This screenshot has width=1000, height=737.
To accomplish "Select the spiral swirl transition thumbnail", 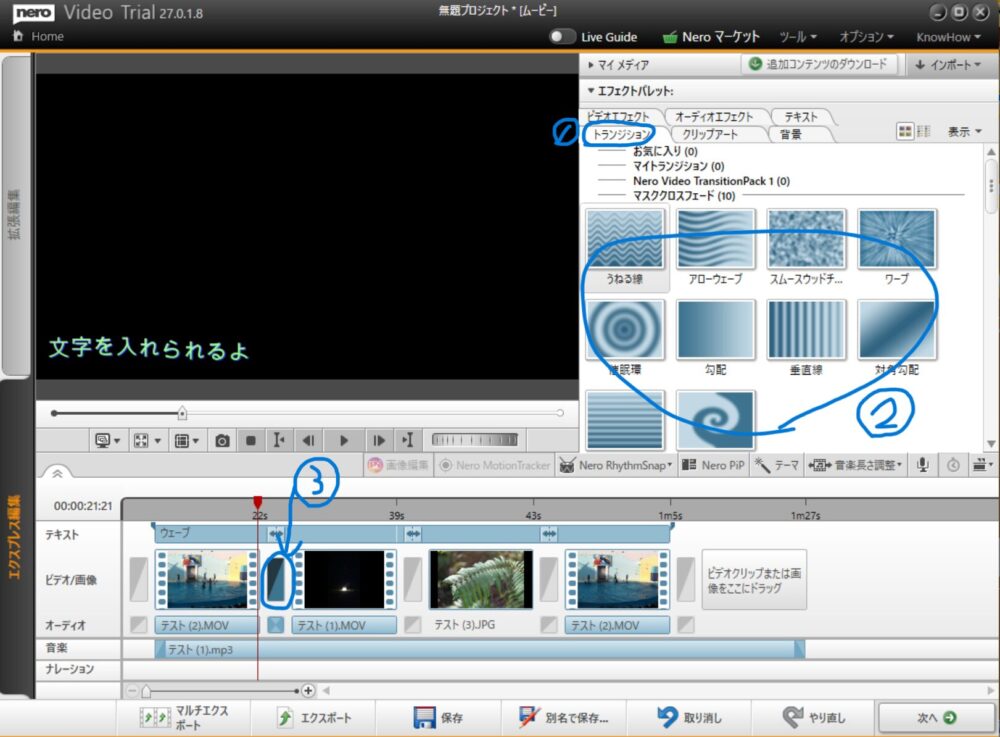I will point(716,420).
